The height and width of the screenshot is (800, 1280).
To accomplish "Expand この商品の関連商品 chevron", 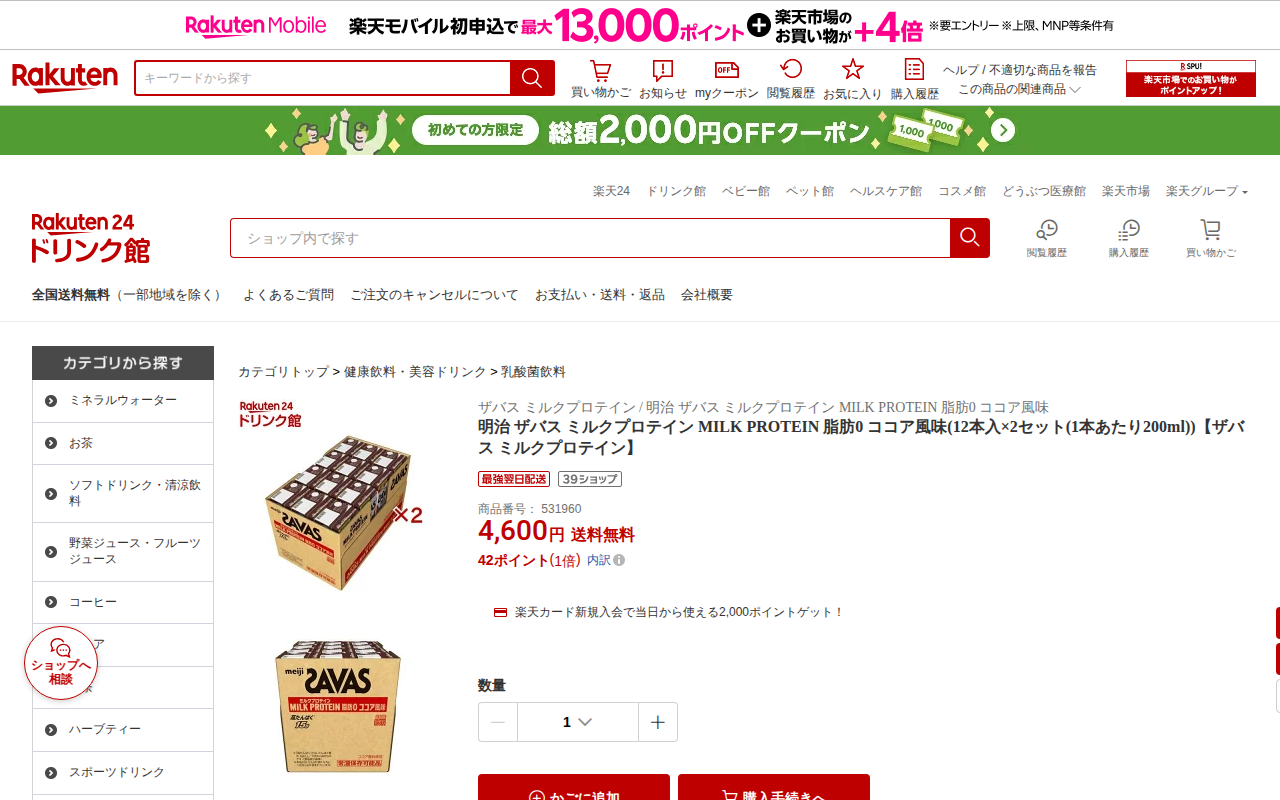I will coord(1075,89).
